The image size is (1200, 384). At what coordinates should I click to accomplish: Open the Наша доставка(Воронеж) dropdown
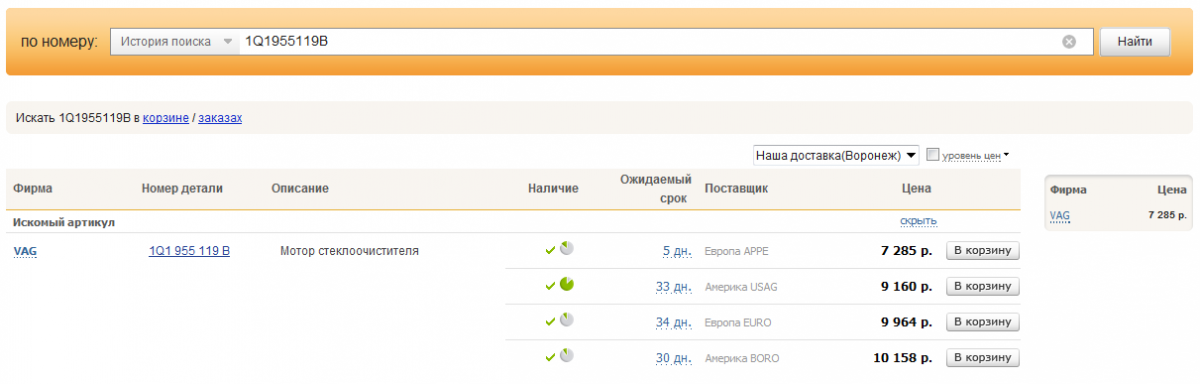coord(836,155)
